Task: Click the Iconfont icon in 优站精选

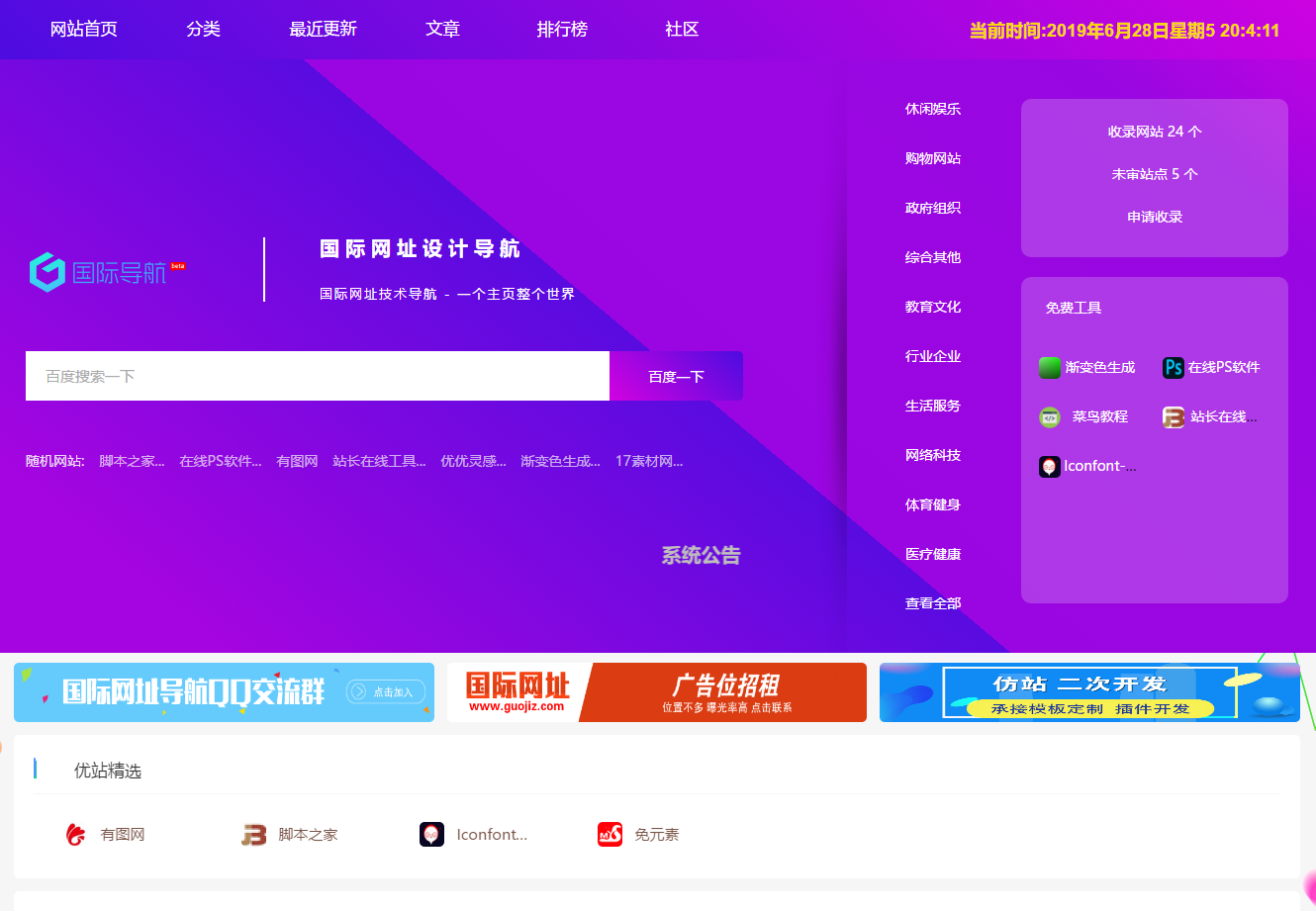Action: [x=431, y=834]
